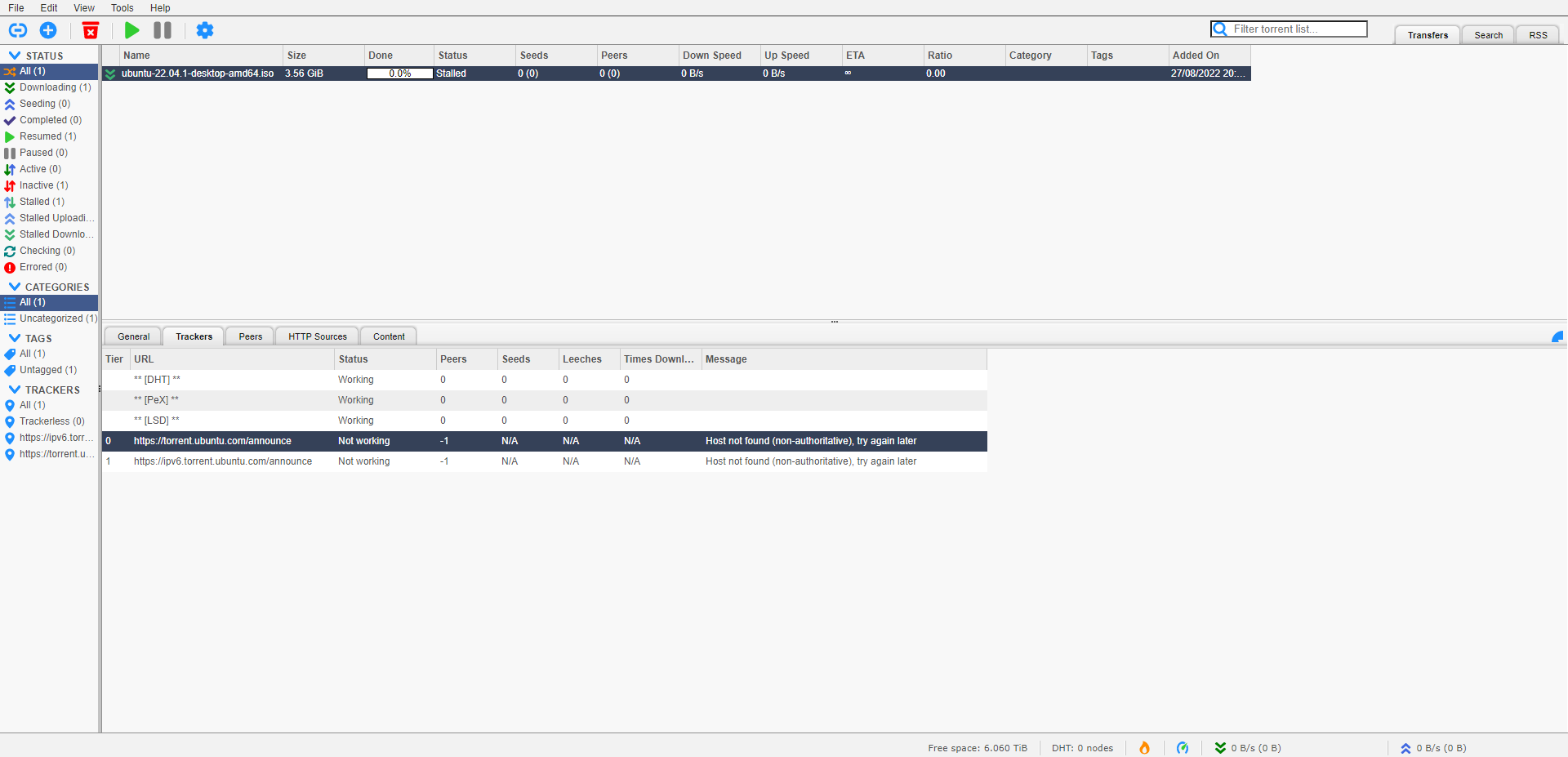Sort torrents by Down Speed column
The image size is (1568, 757).
(719, 56)
